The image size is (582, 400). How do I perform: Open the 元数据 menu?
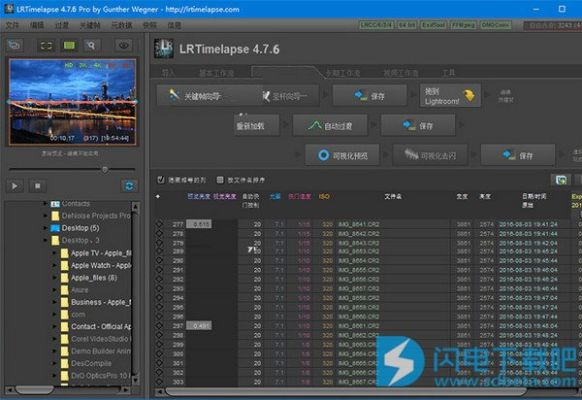[x=122, y=25]
